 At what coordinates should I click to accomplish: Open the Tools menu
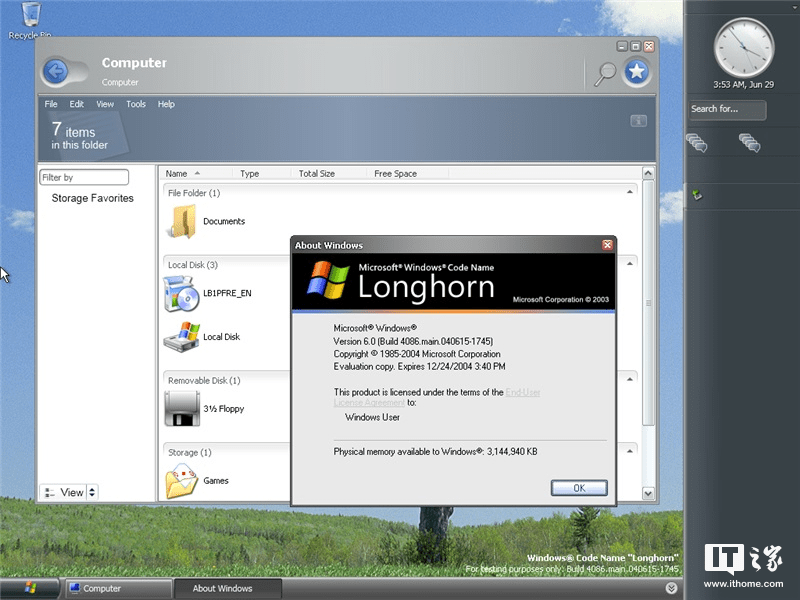[x=136, y=103]
